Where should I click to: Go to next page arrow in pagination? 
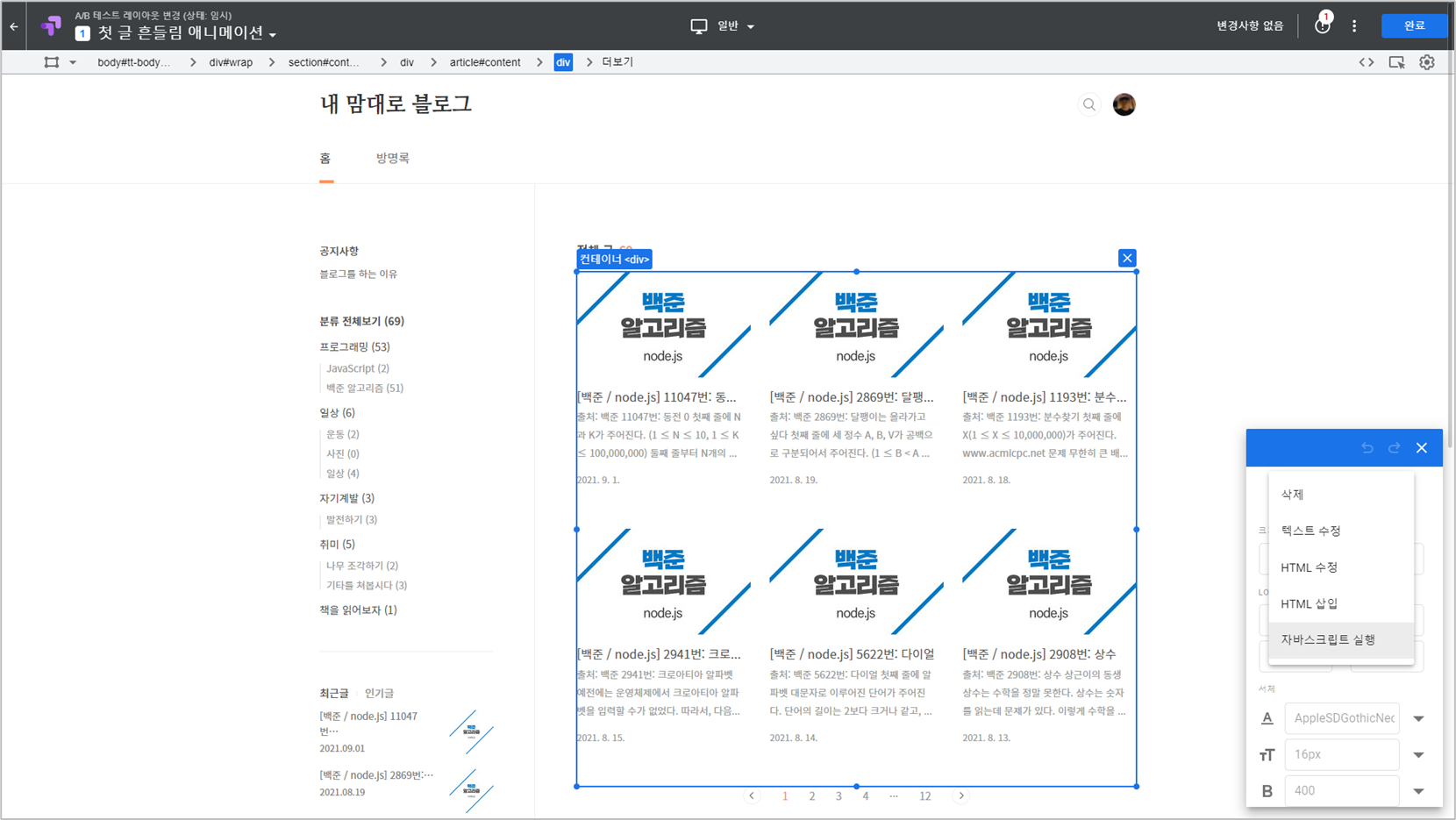point(961,796)
